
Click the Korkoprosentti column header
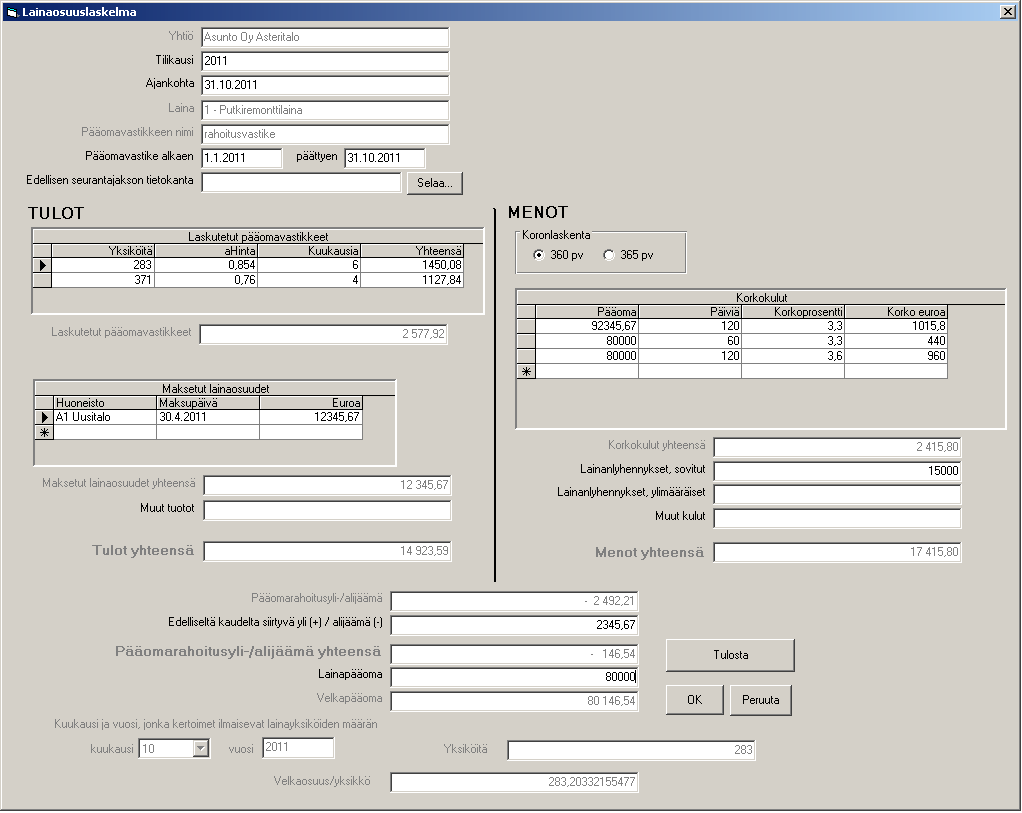point(793,312)
